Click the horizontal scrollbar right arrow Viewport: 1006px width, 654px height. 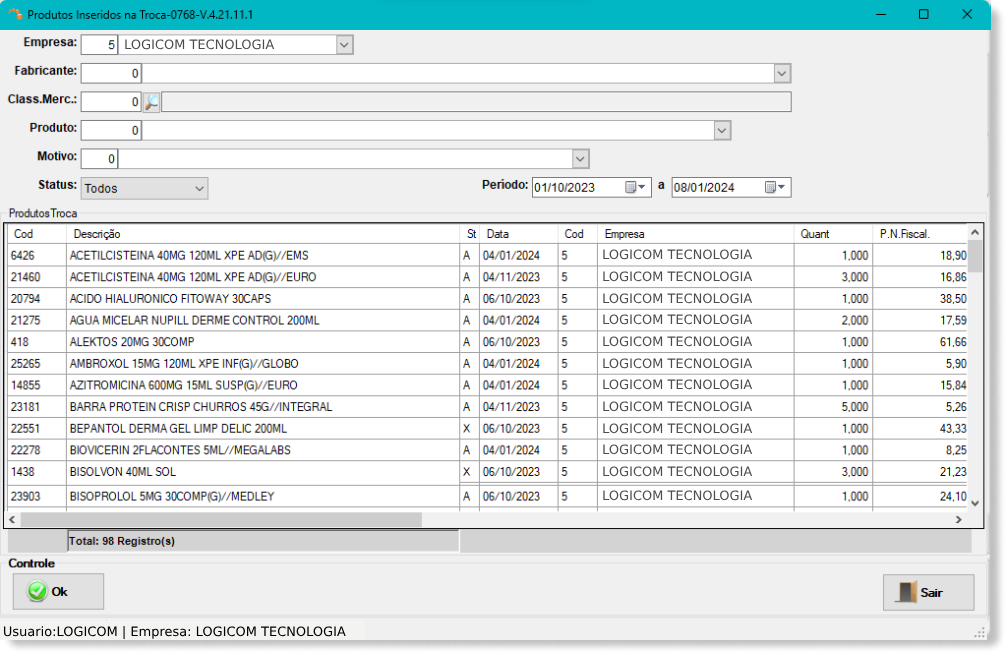click(x=957, y=520)
